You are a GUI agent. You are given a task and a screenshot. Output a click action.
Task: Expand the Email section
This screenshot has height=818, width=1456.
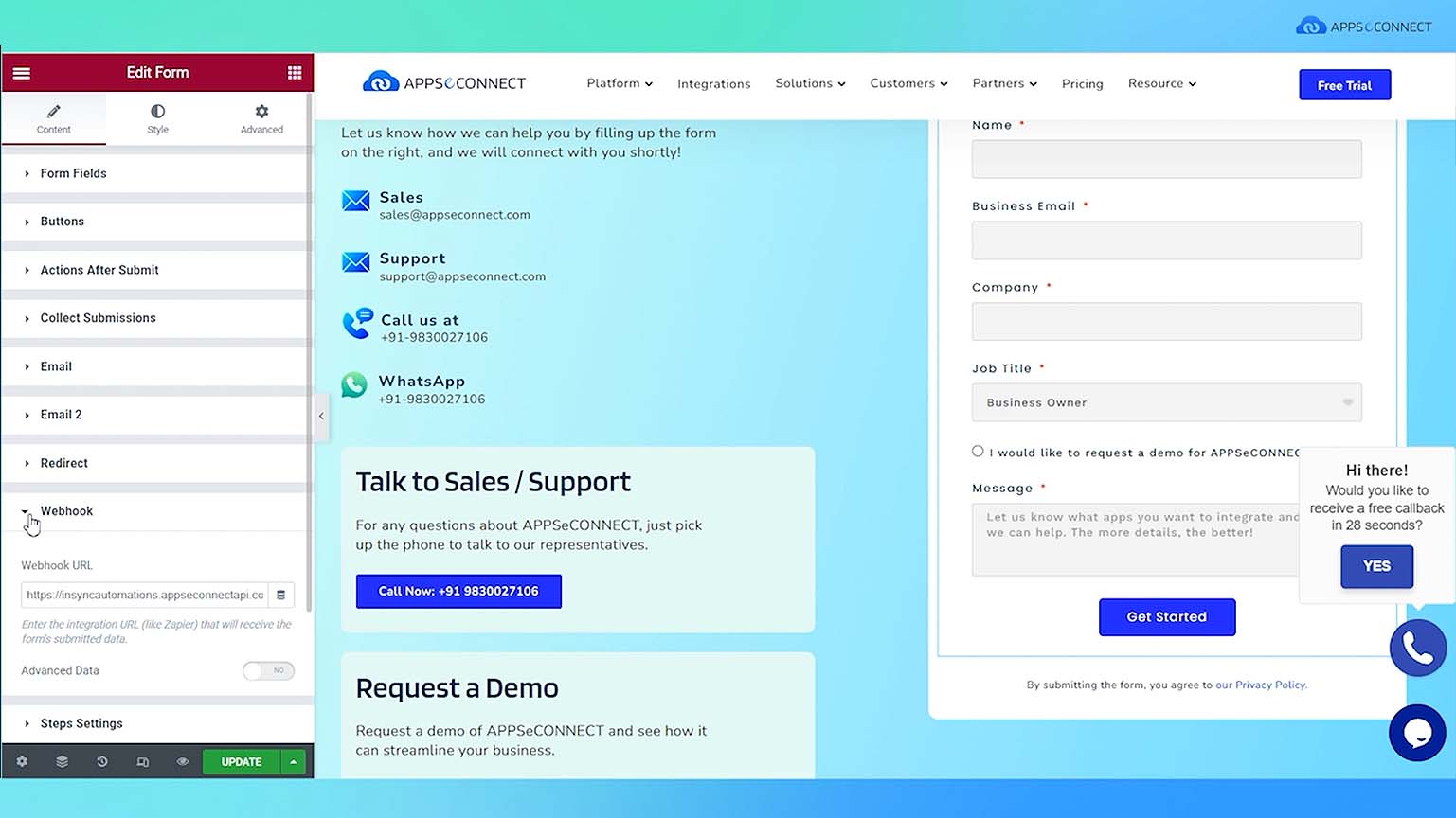pos(157,366)
